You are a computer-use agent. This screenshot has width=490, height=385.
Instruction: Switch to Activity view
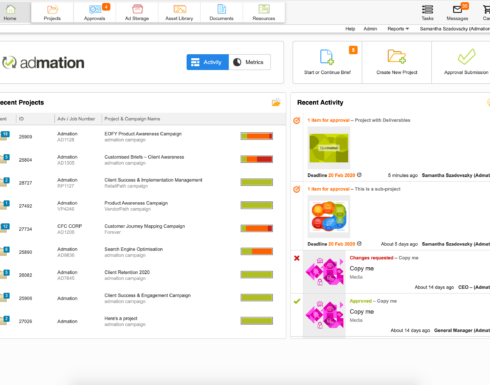[x=208, y=62]
